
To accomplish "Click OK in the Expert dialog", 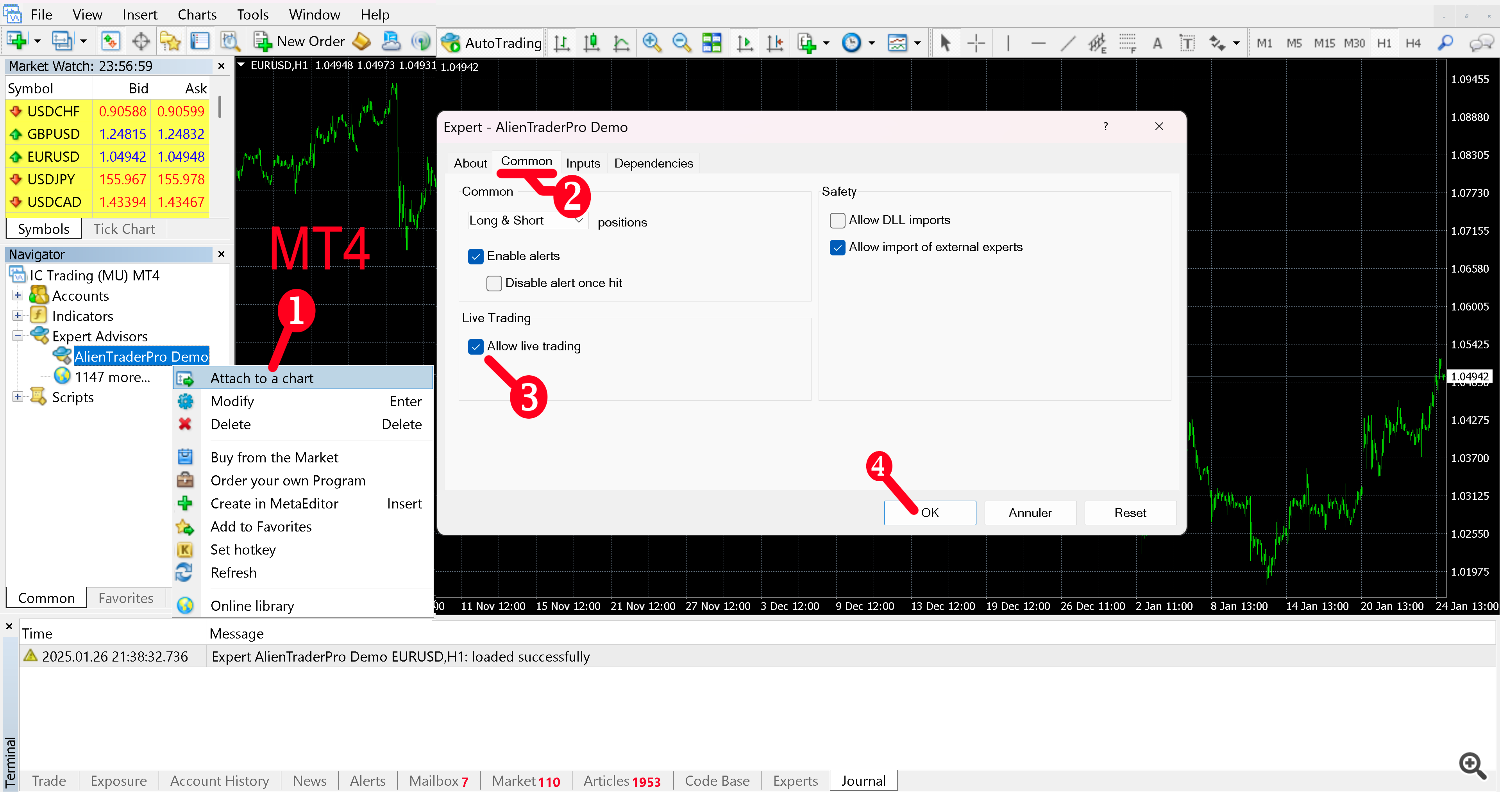I will tap(930, 513).
